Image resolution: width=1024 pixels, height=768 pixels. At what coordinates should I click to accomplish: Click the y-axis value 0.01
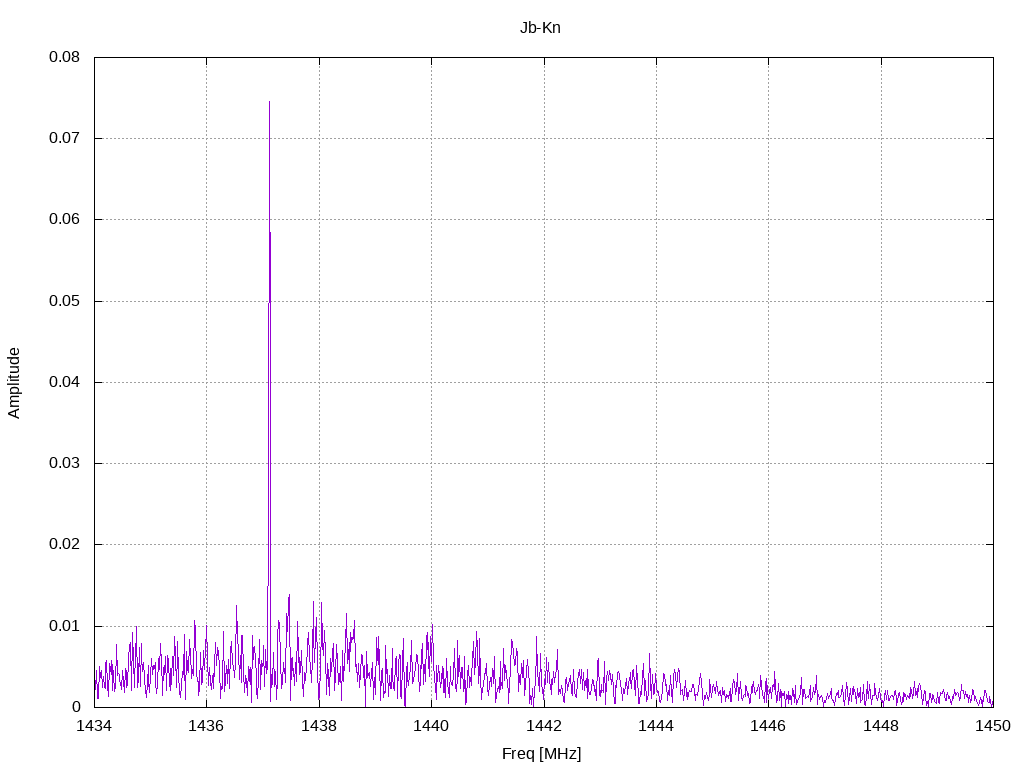(x=65, y=626)
